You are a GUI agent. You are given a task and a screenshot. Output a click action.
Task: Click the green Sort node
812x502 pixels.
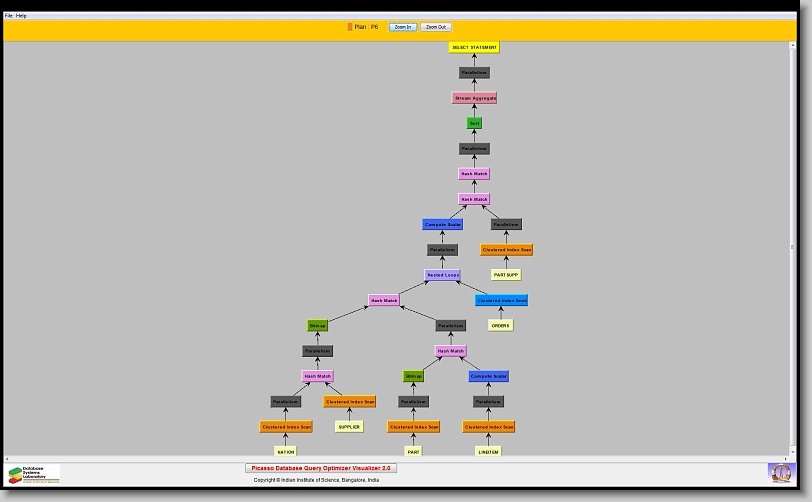474,123
